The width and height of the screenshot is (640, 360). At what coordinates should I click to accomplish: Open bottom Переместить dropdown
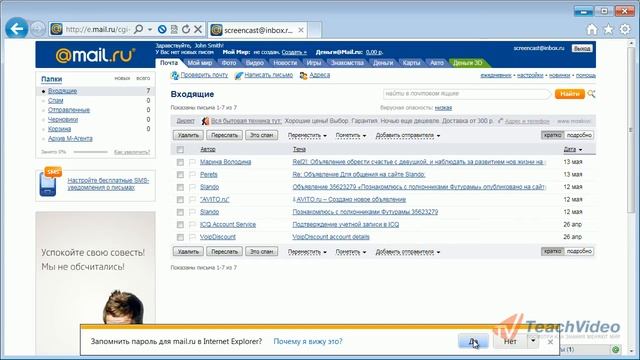[307, 252]
